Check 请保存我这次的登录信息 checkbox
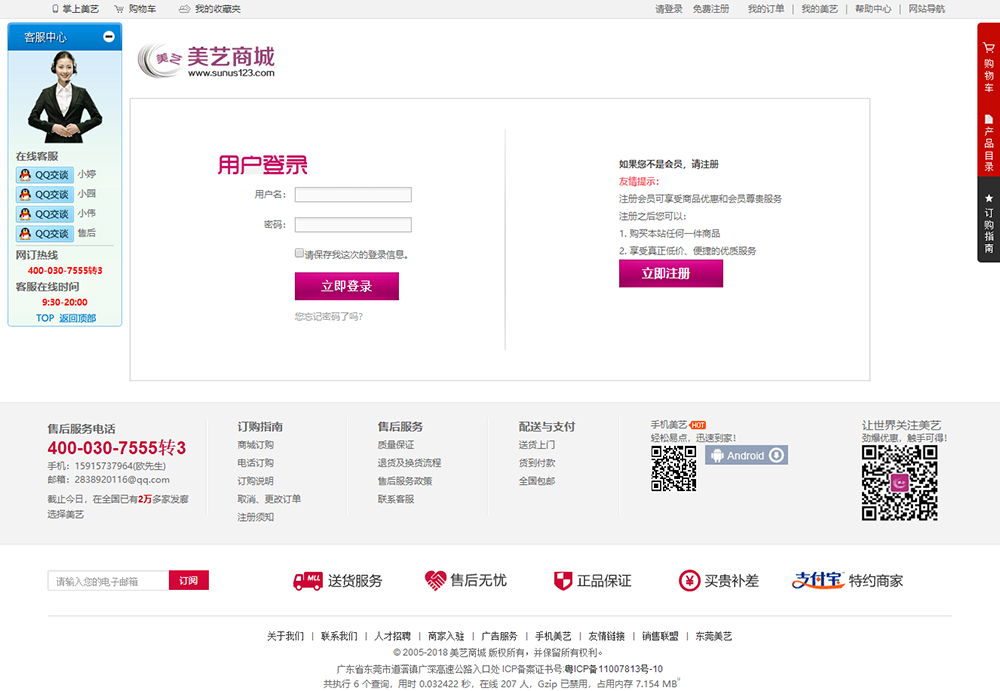Image resolution: width=1000 pixels, height=691 pixels. (x=299, y=253)
